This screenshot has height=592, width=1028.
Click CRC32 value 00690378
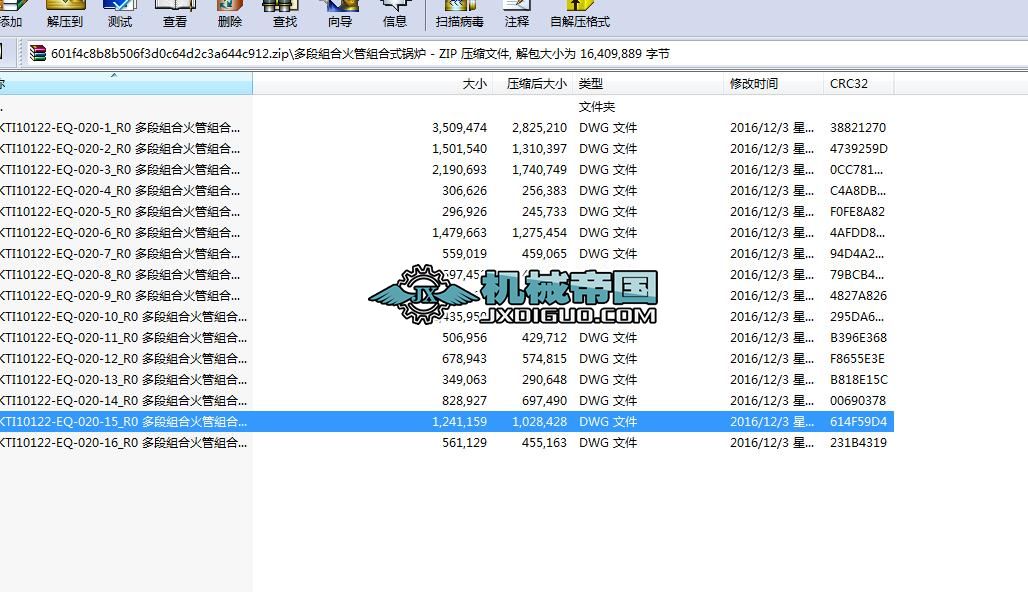tap(858, 400)
